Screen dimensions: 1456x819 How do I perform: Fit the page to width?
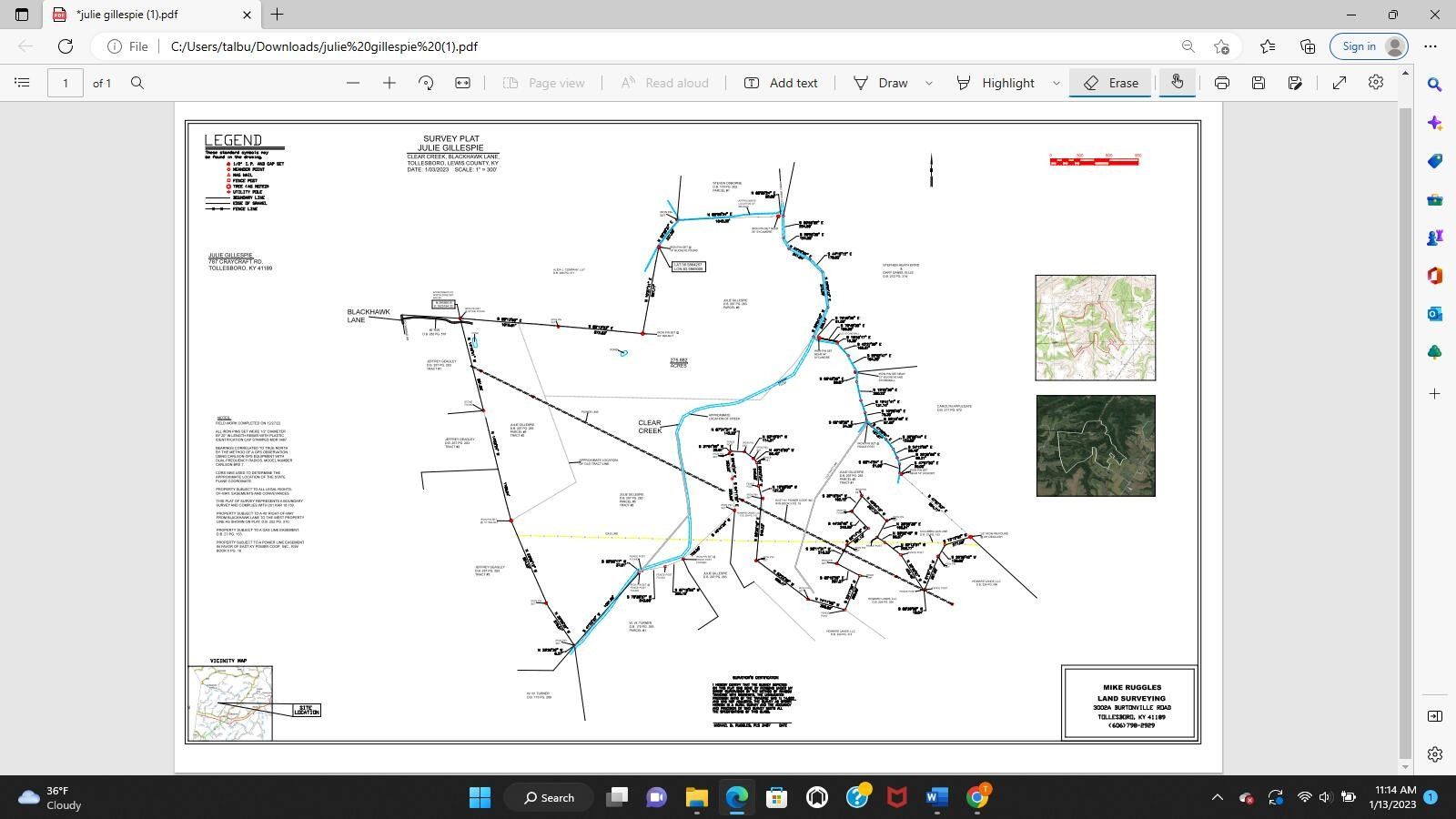tap(462, 82)
